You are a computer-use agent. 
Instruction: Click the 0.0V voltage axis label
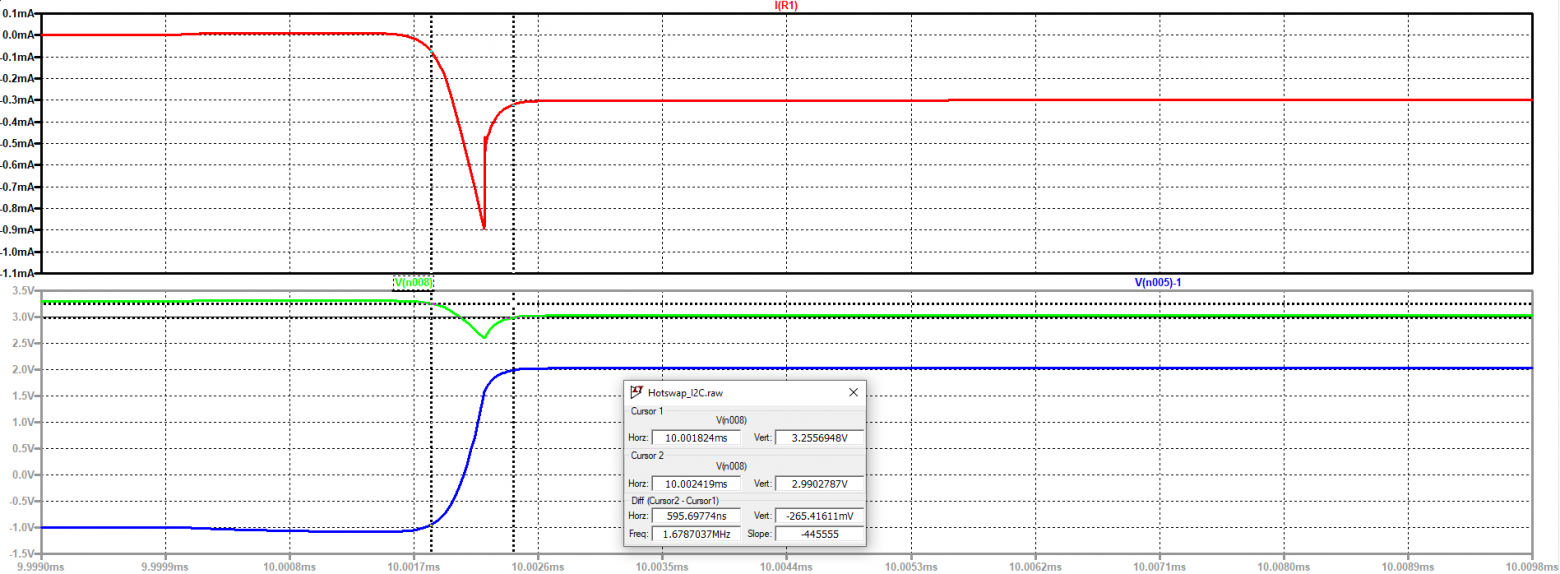tap(24, 474)
